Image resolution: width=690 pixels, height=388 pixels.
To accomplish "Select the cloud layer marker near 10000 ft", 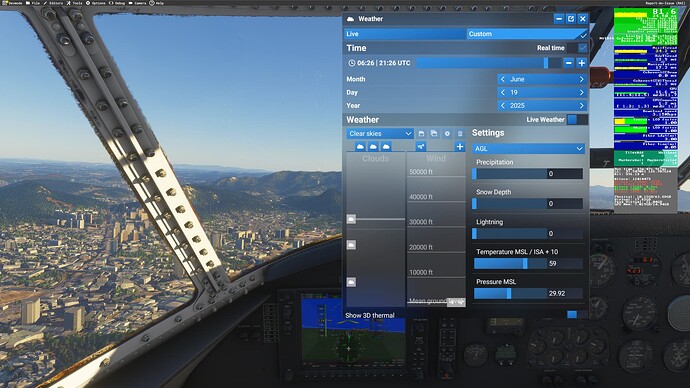I will (351, 282).
